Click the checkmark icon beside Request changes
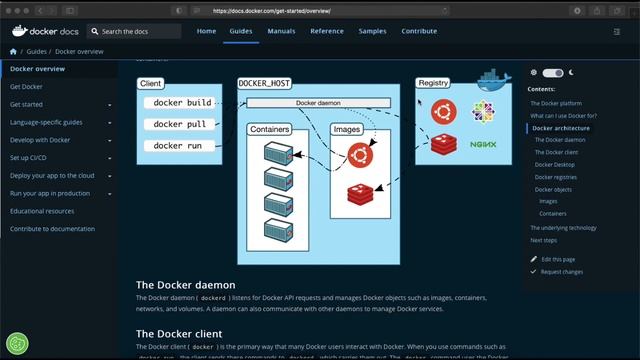 coord(533,271)
